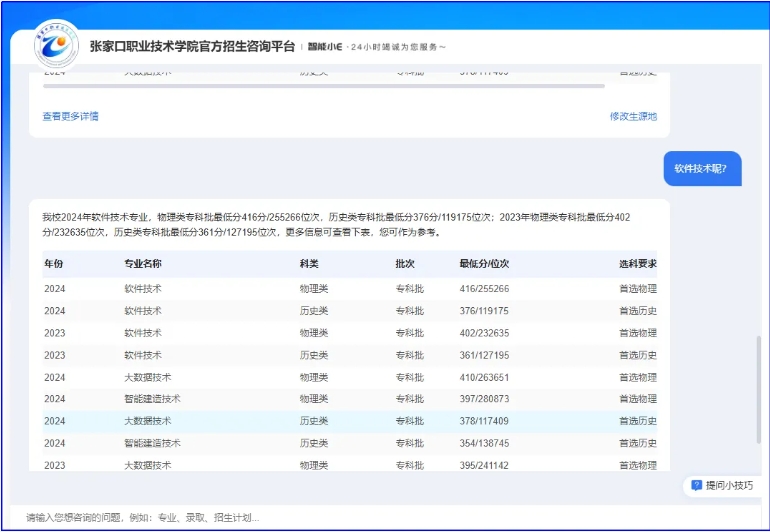Click the 专业名称 column header
Image resolution: width=770 pixels, height=532 pixels.
coord(143,264)
